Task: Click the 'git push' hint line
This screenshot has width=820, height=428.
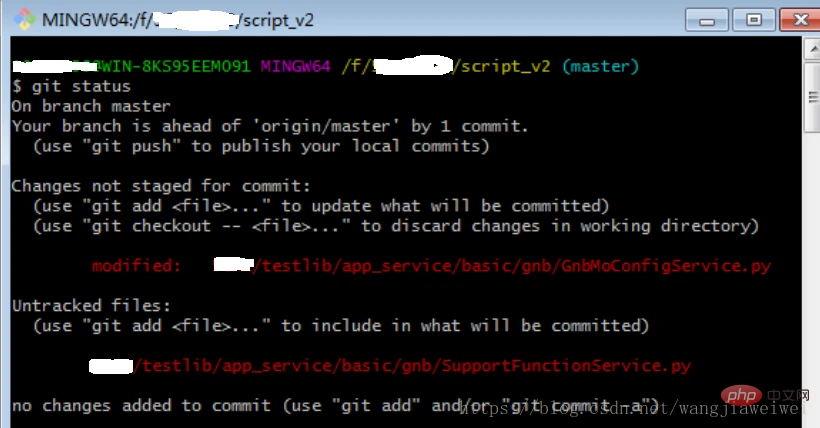Action: click(260, 146)
